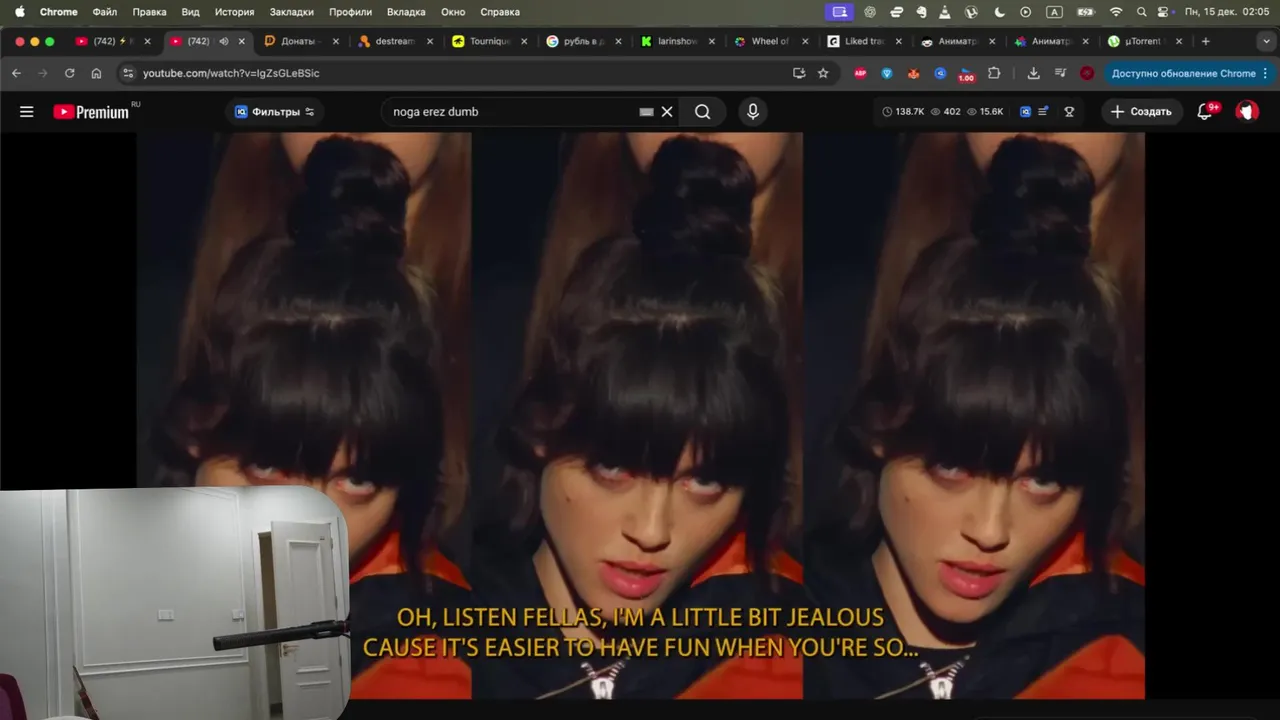
Task: Close the destream tab
Action: (x=430, y=41)
